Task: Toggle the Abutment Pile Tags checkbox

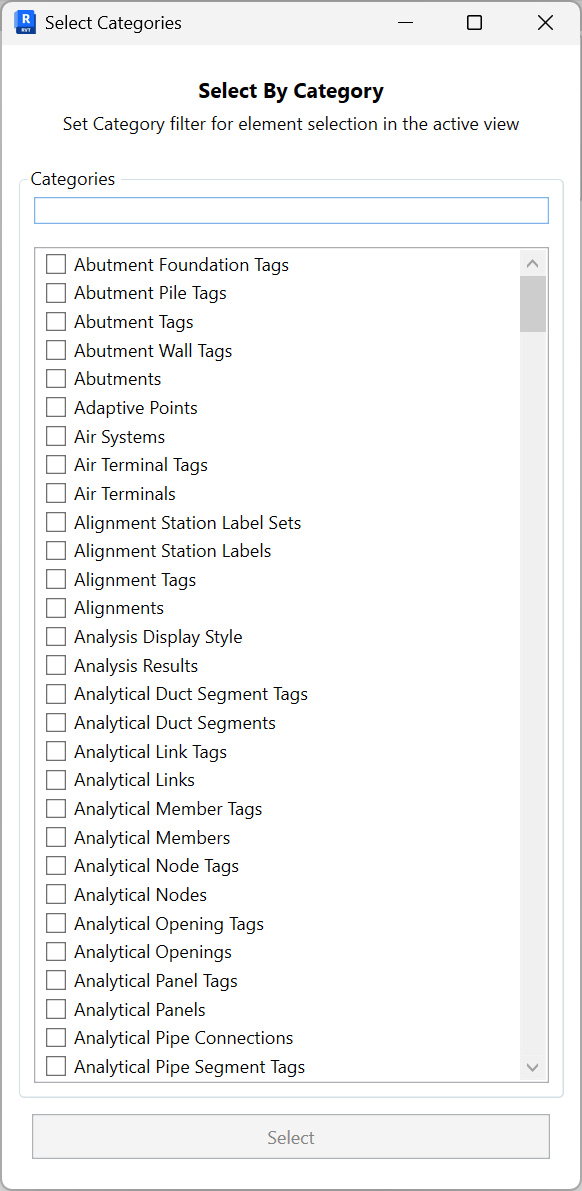Action: (56, 293)
